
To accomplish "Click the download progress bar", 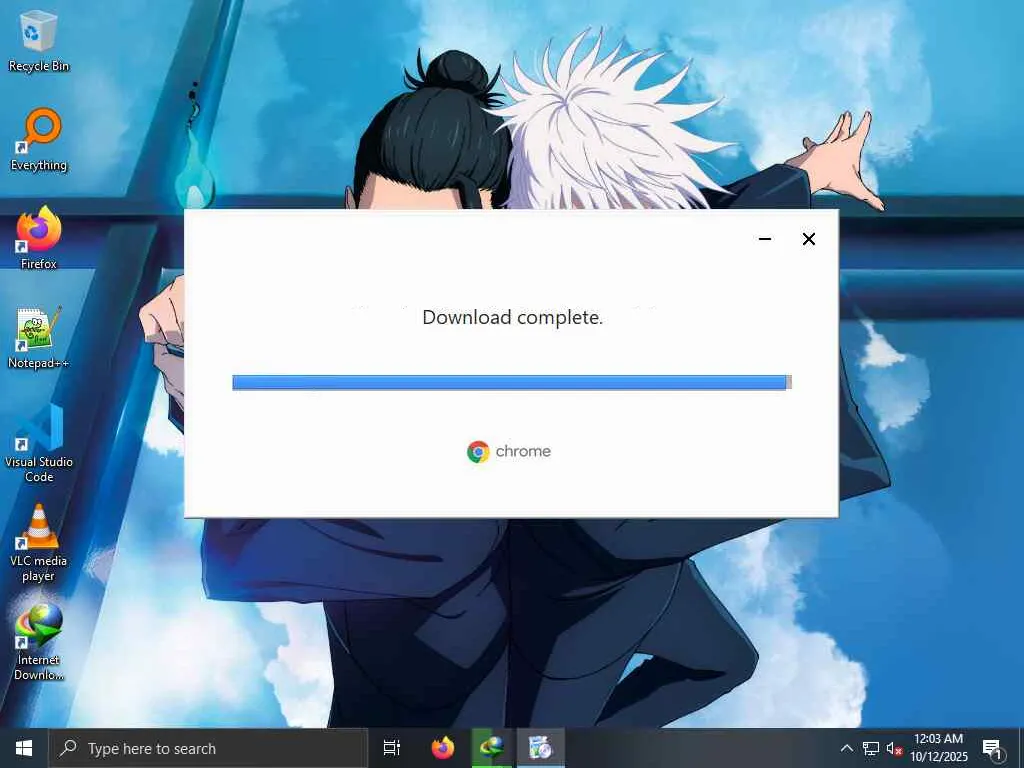I will coord(512,382).
